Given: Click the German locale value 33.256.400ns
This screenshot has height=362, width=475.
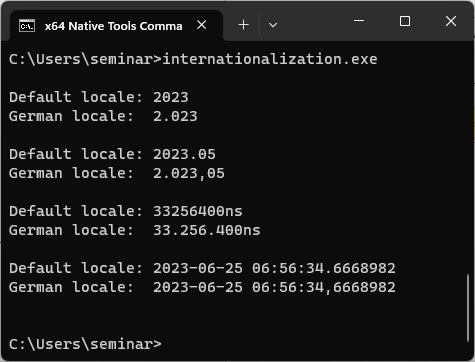Looking at the screenshot, I should pos(207,230).
